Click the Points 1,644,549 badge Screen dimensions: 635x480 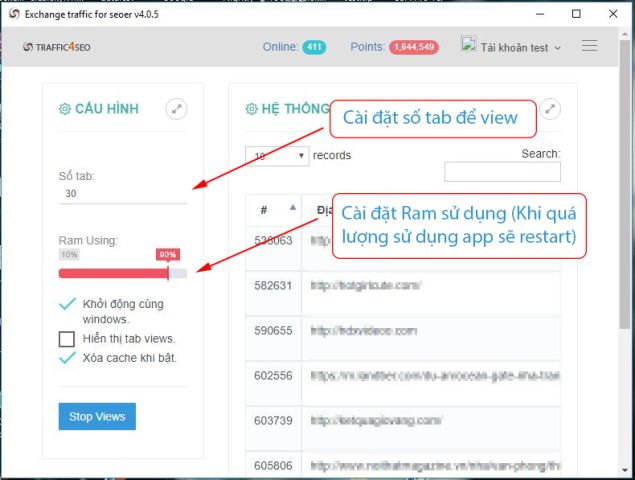[414, 47]
